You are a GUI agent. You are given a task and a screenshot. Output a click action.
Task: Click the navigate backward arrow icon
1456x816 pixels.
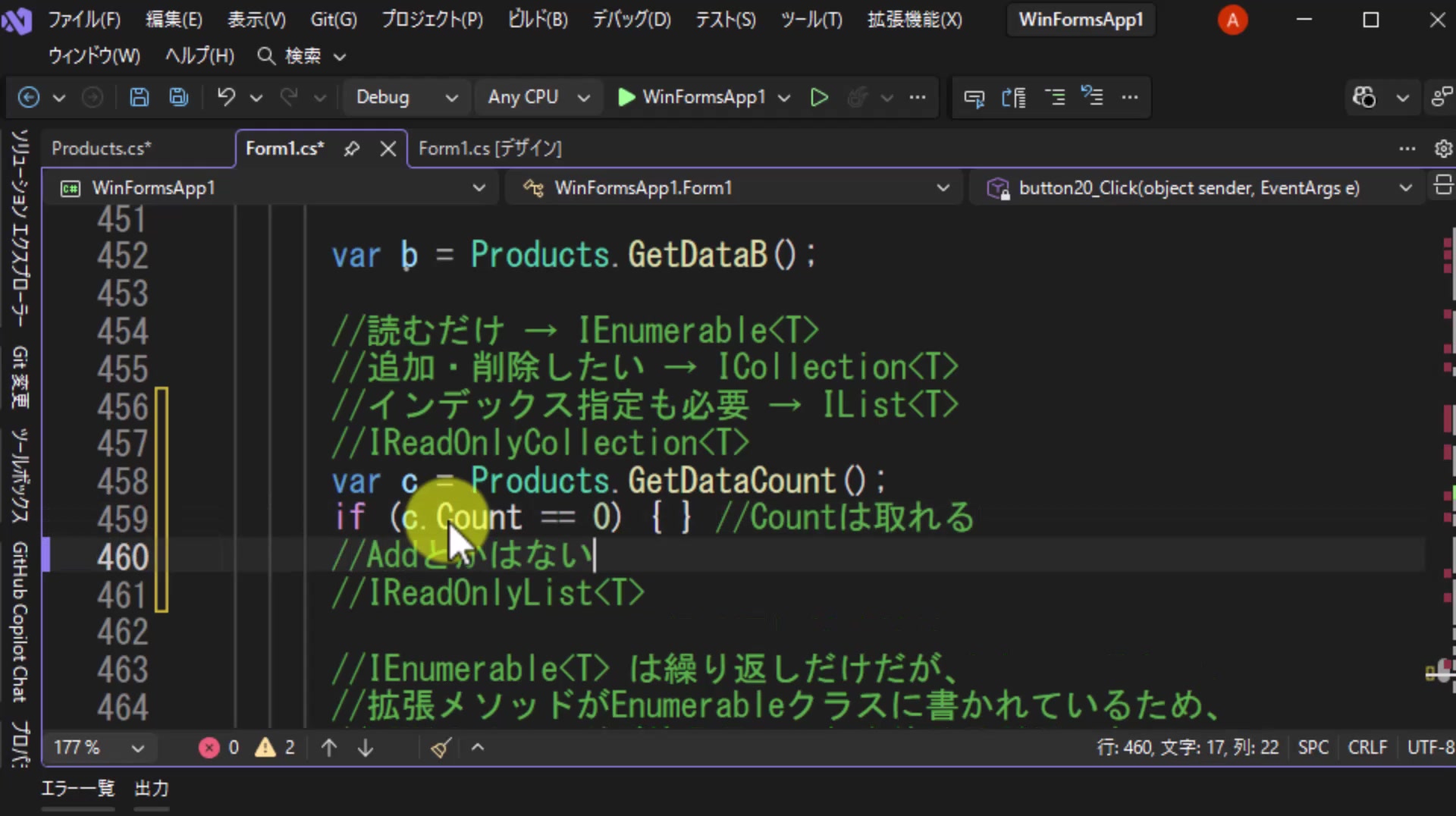[x=29, y=97]
